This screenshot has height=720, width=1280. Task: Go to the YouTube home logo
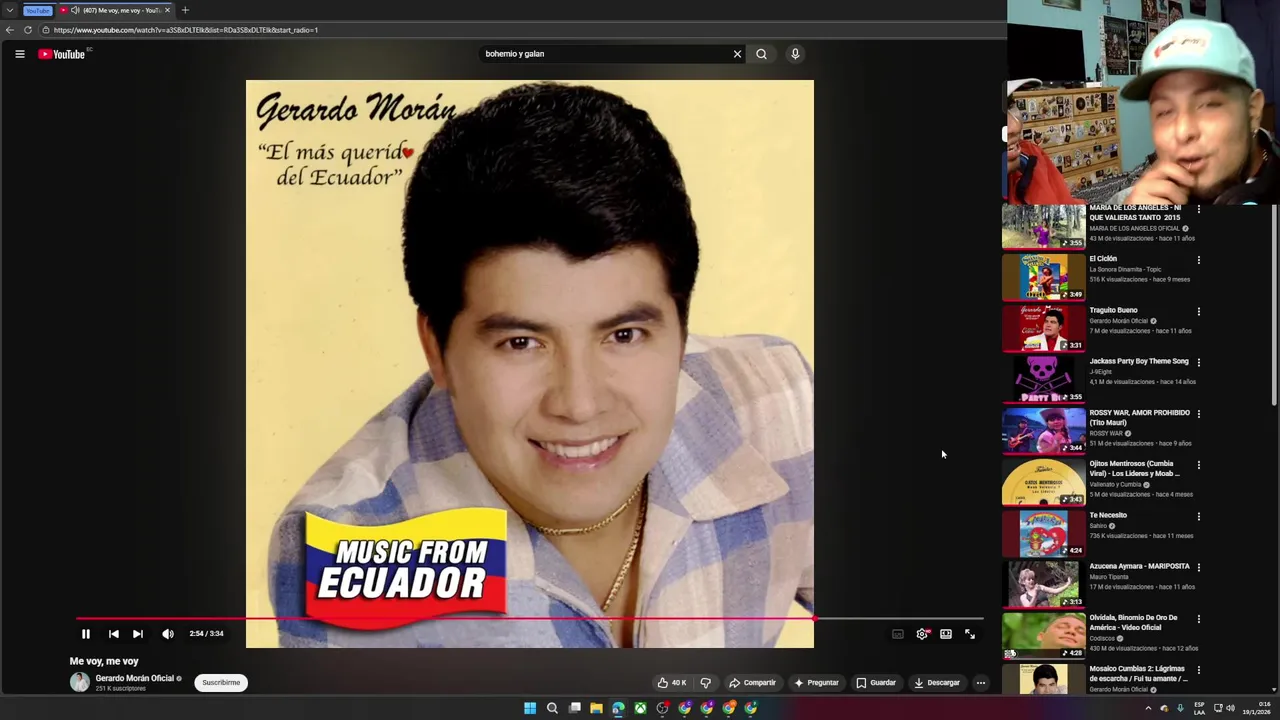pos(62,54)
